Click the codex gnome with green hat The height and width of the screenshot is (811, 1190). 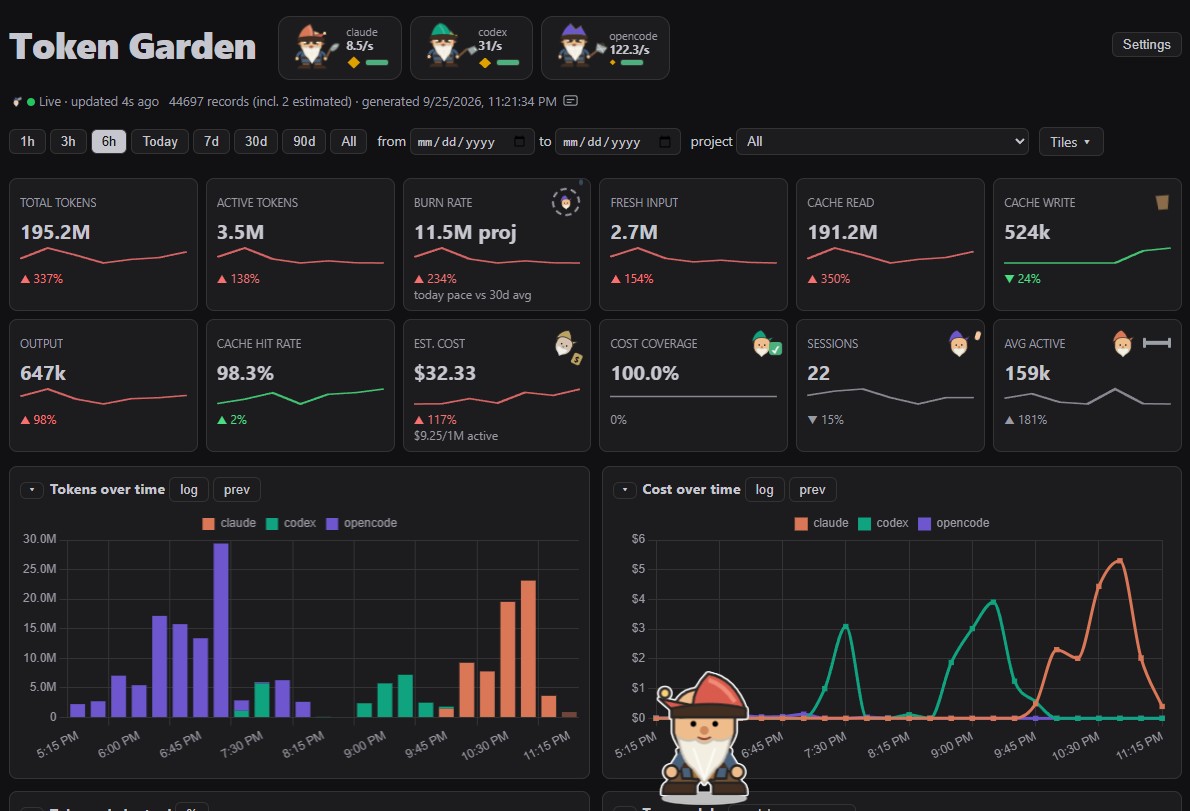pyautogui.click(x=449, y=46)
